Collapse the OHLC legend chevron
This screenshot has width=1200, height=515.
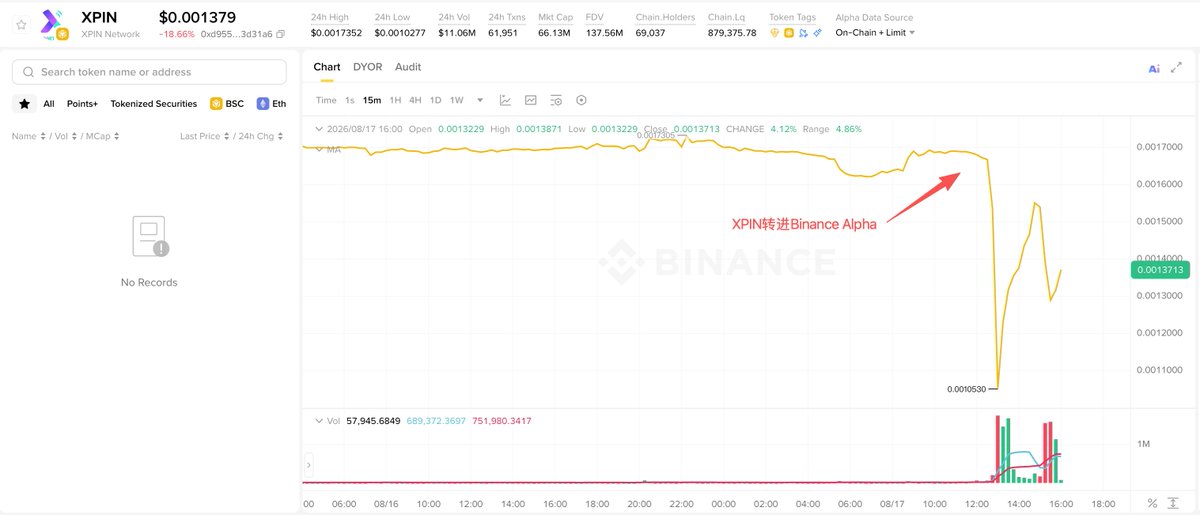click(319, 129)
